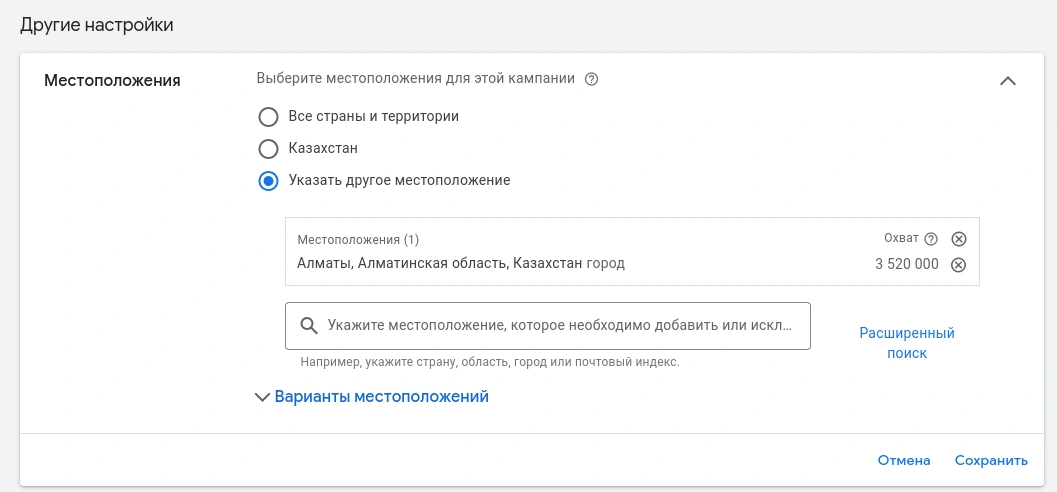The height and width of the screenshot is (492, 1057).
Task: Click the Отмена button
Action: point(903,460)
